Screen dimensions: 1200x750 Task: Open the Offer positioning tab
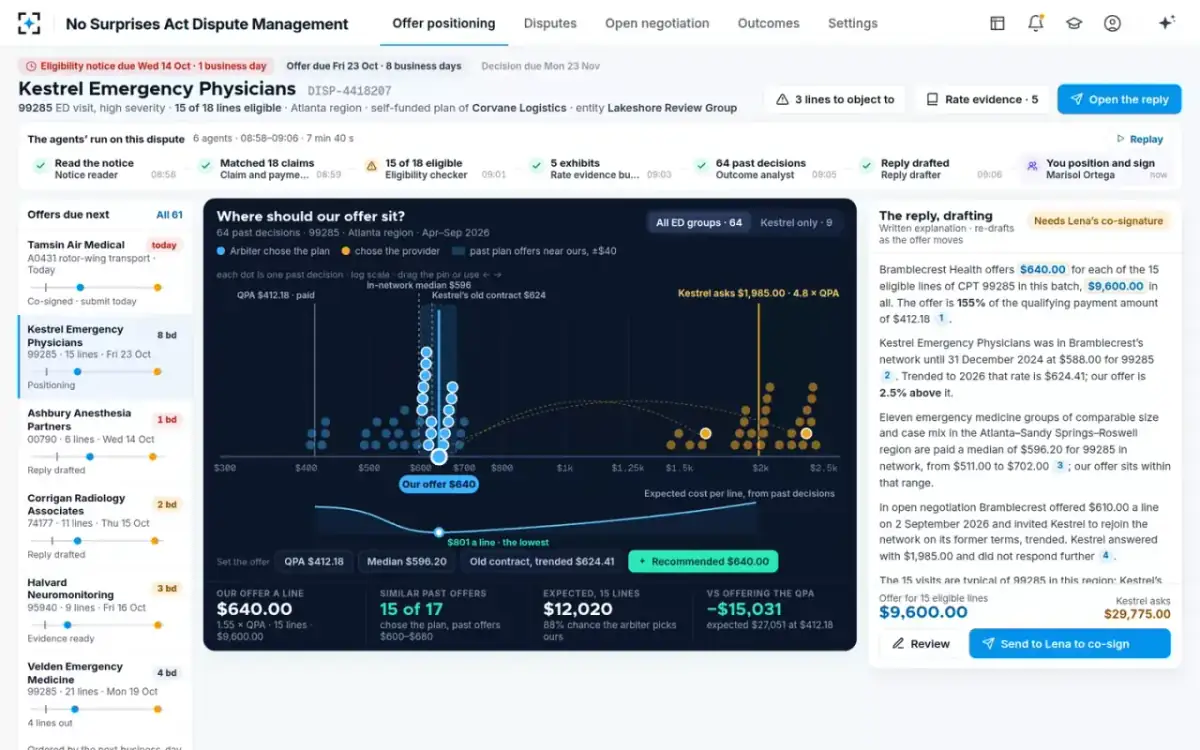444,23
